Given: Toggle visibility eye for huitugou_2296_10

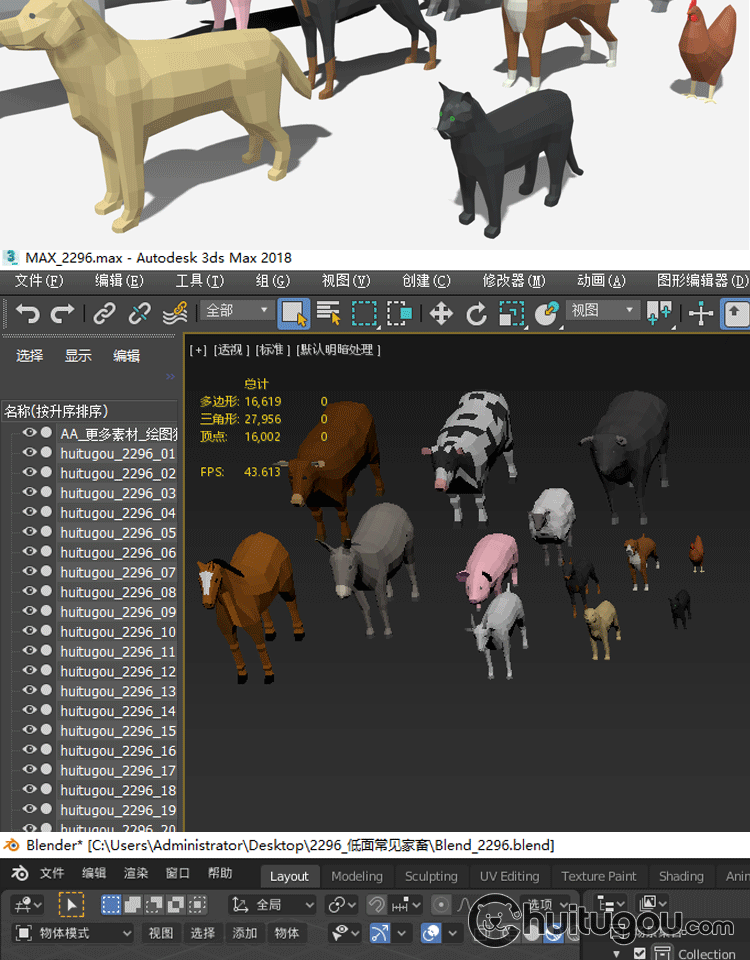Looking at the screenshot, I should [30, 631].
